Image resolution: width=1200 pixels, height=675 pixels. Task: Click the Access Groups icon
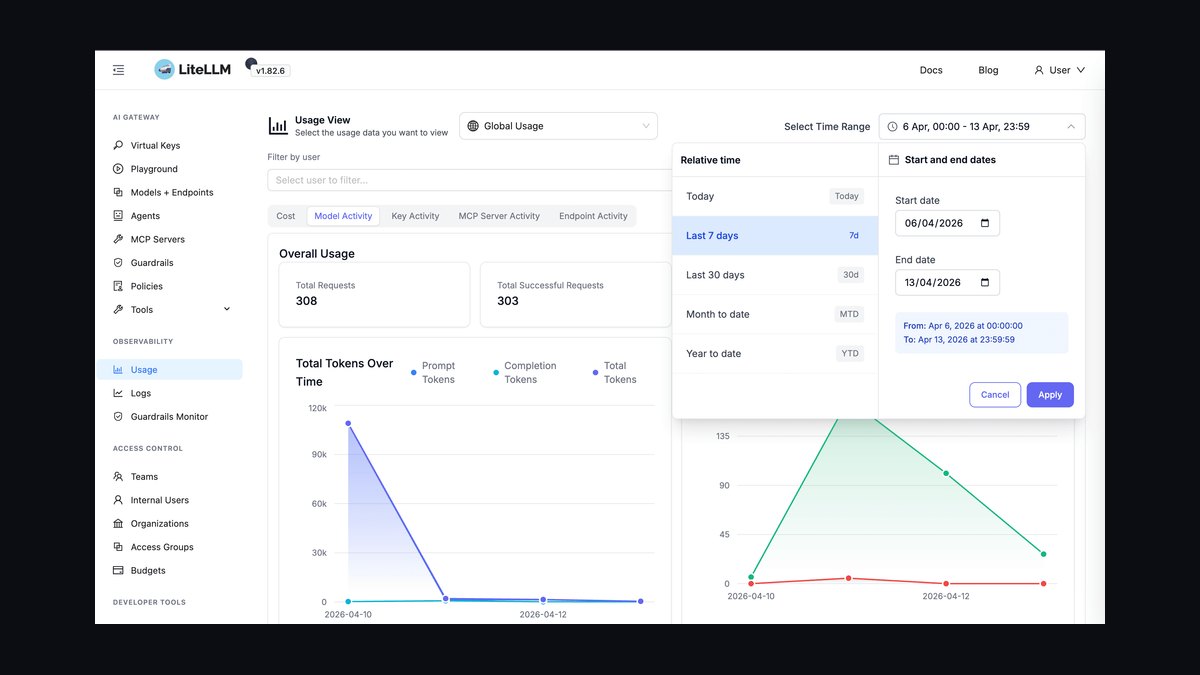[118, 547]
